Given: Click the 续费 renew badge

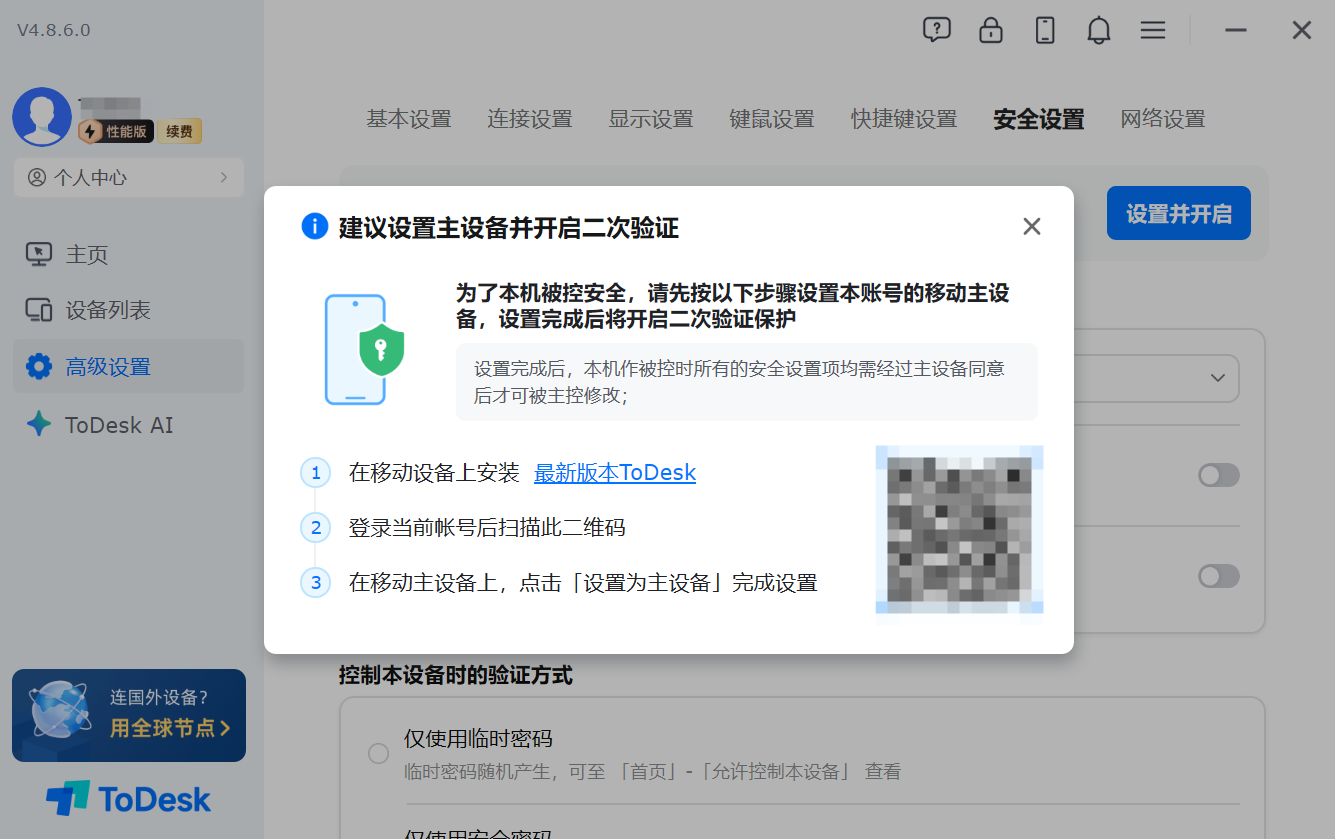Looking at the screenshot, I should 180,131.
